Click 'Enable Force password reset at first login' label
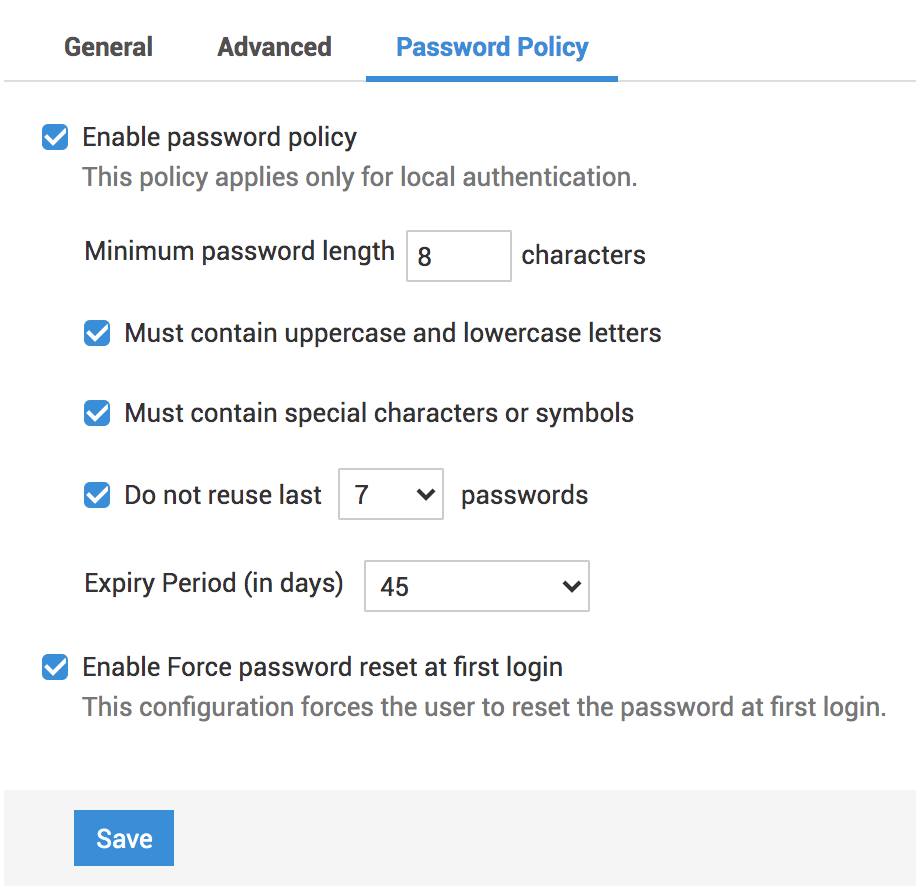This screenshot has height=890, width=916. [322, 667]
